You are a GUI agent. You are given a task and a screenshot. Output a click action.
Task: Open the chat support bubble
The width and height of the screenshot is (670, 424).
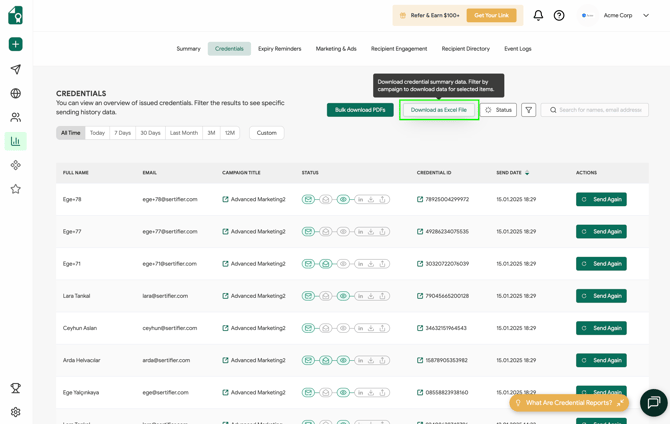pos(653,402)
